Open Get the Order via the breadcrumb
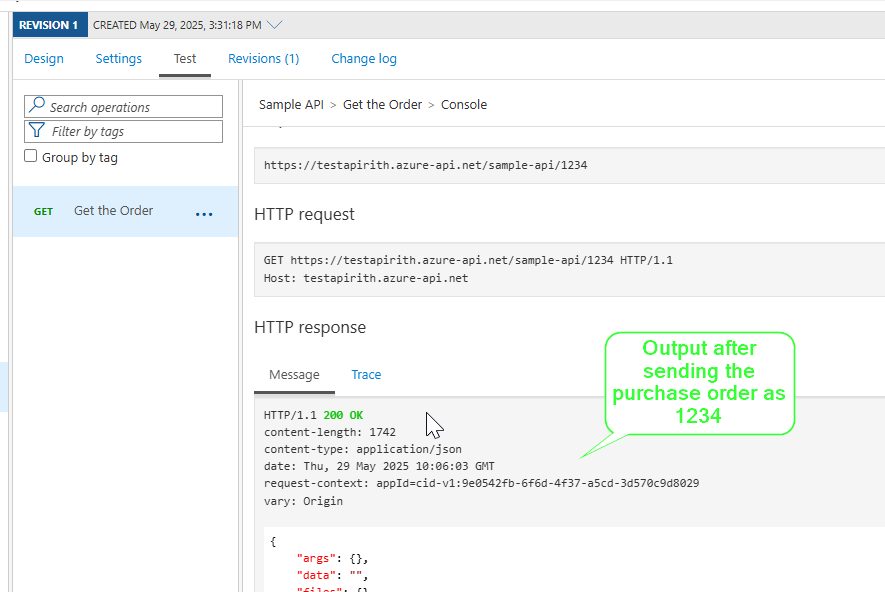 tap(383, 104)
